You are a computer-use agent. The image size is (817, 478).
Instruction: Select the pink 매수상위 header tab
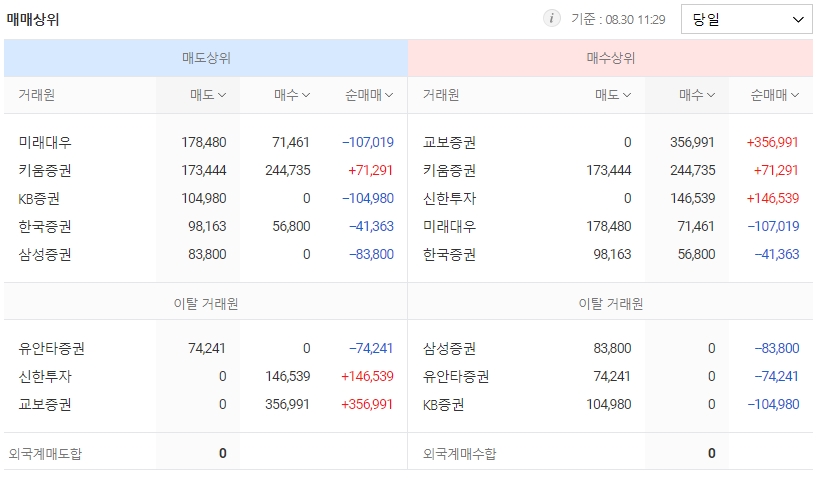[611, 58]
